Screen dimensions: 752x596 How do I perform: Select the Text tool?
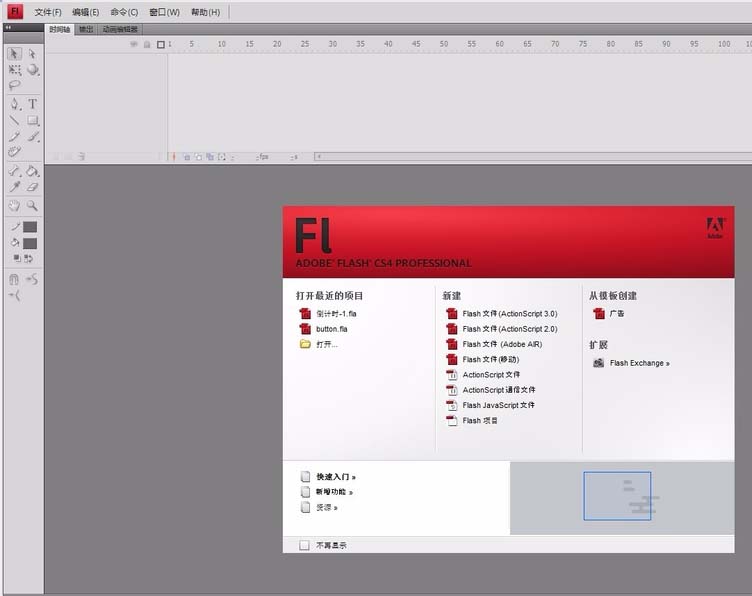[x=32, y=104]
